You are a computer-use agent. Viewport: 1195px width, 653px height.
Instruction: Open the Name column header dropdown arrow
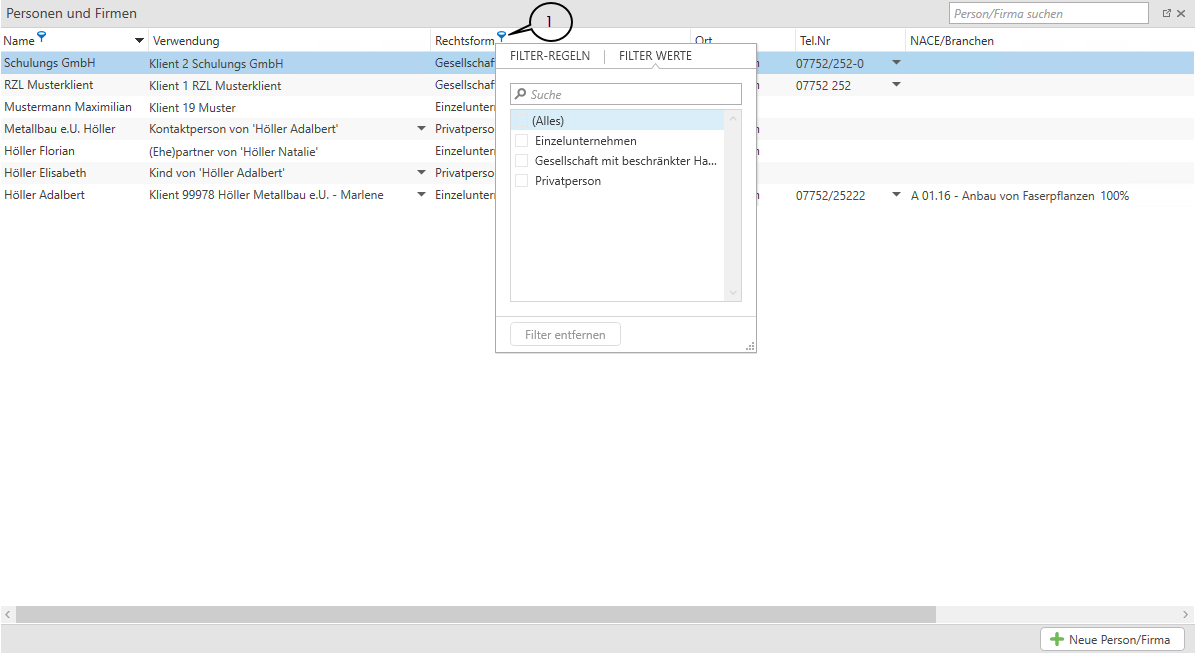click(139, 41)
